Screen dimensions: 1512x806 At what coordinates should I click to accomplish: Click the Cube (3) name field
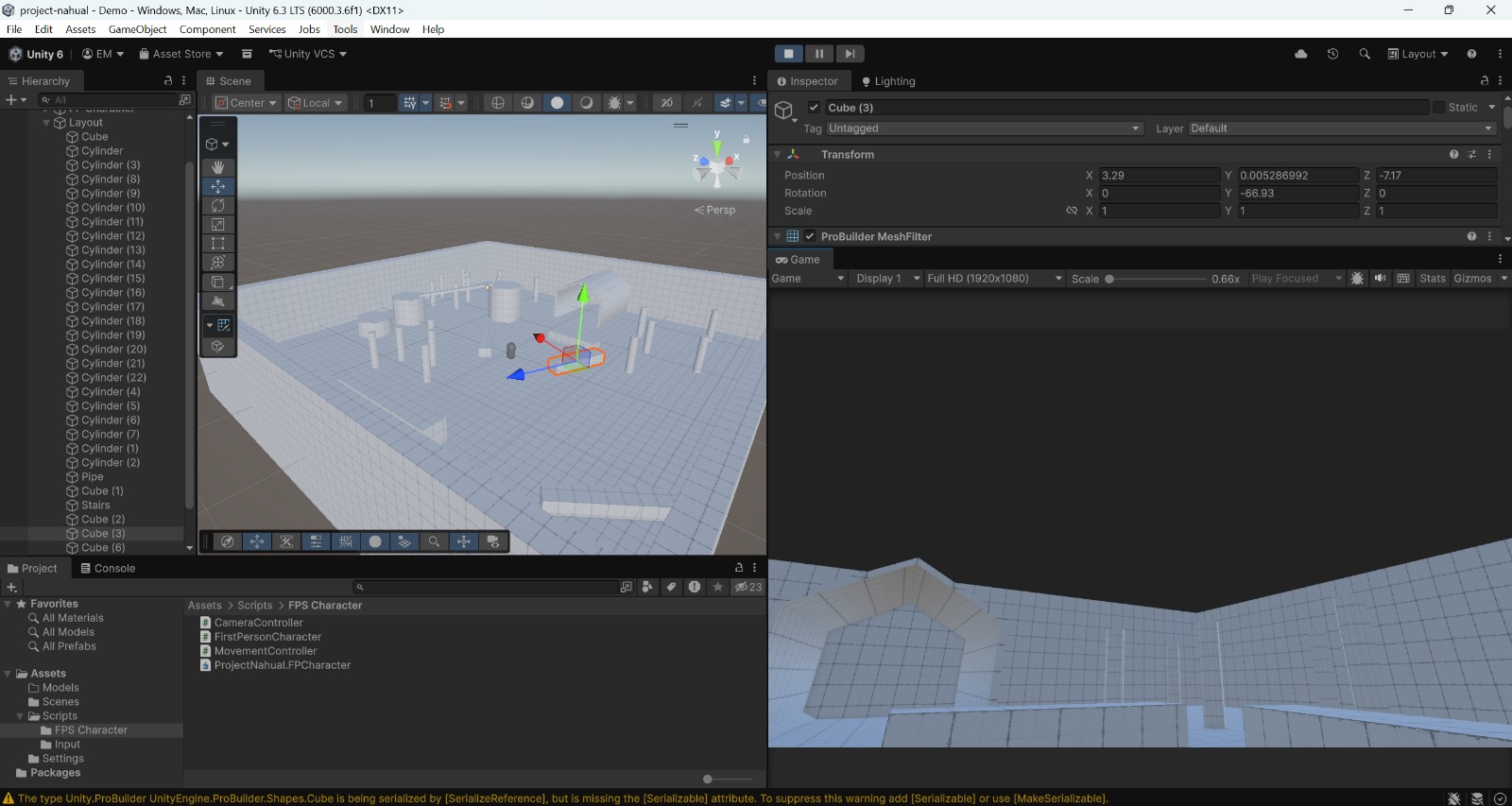1126,108
